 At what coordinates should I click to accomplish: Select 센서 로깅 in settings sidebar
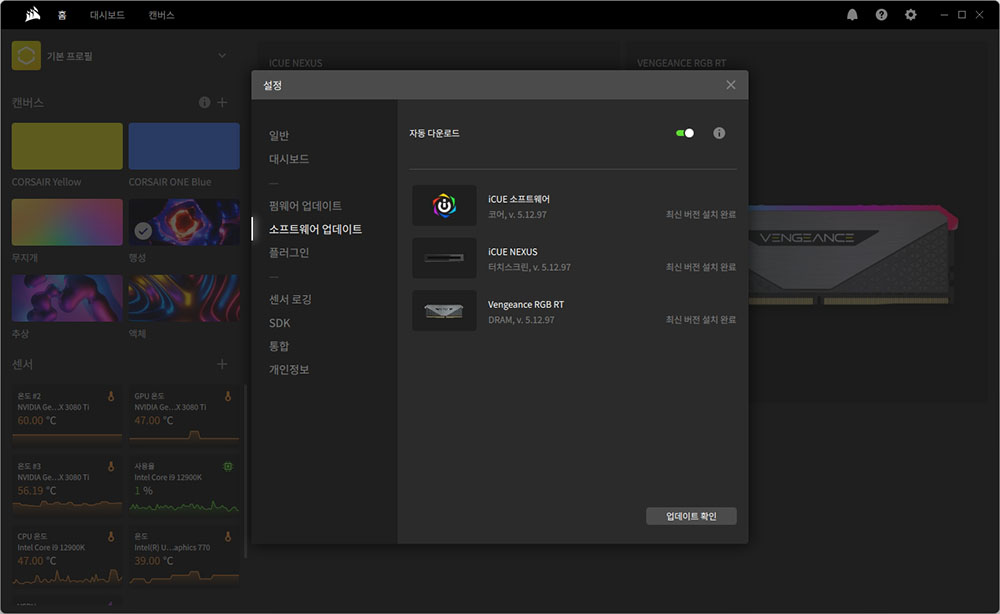pyautogui.click(x=290, y=299)
